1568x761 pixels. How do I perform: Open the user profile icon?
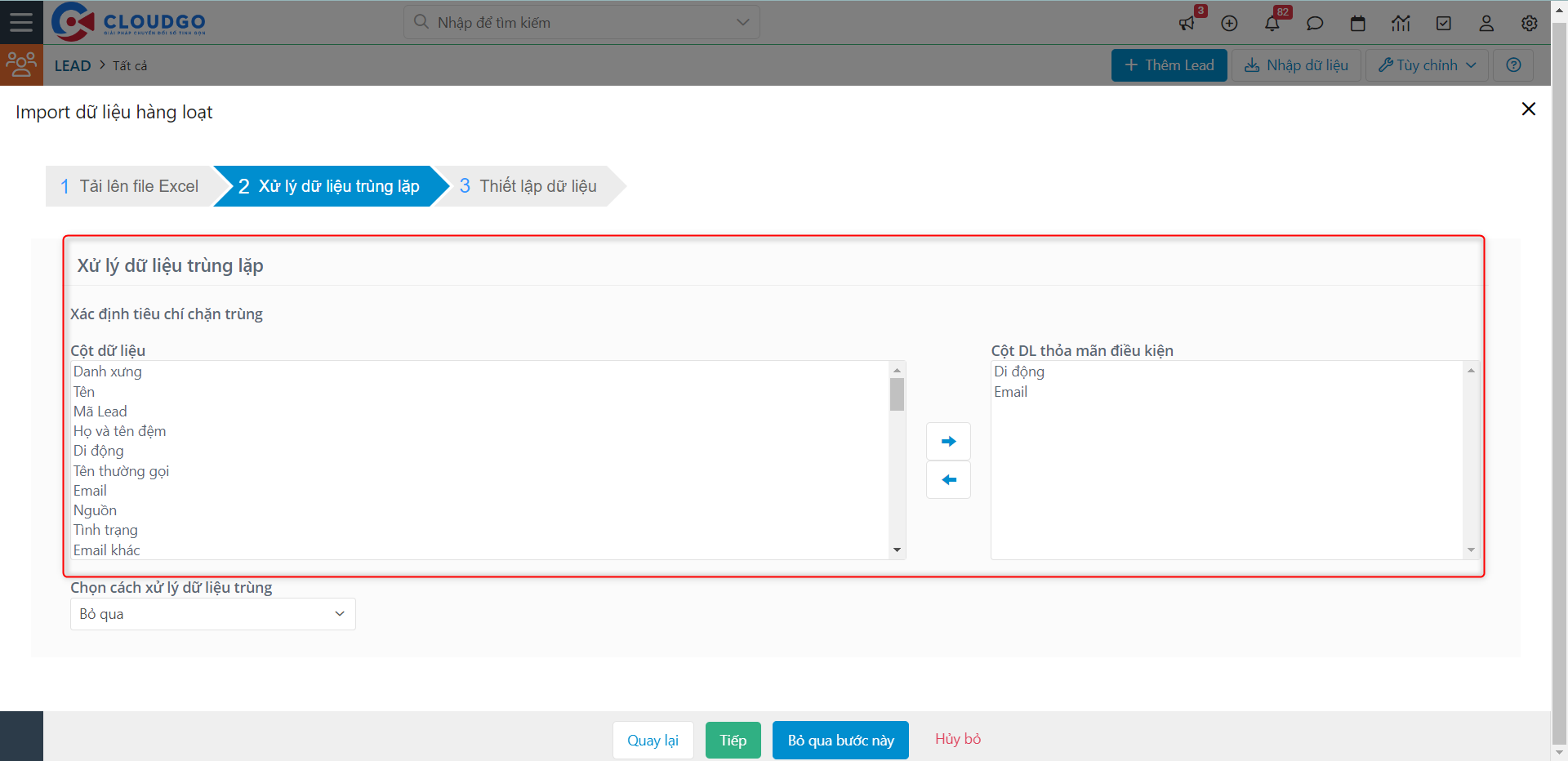[x=1486, y=24]
